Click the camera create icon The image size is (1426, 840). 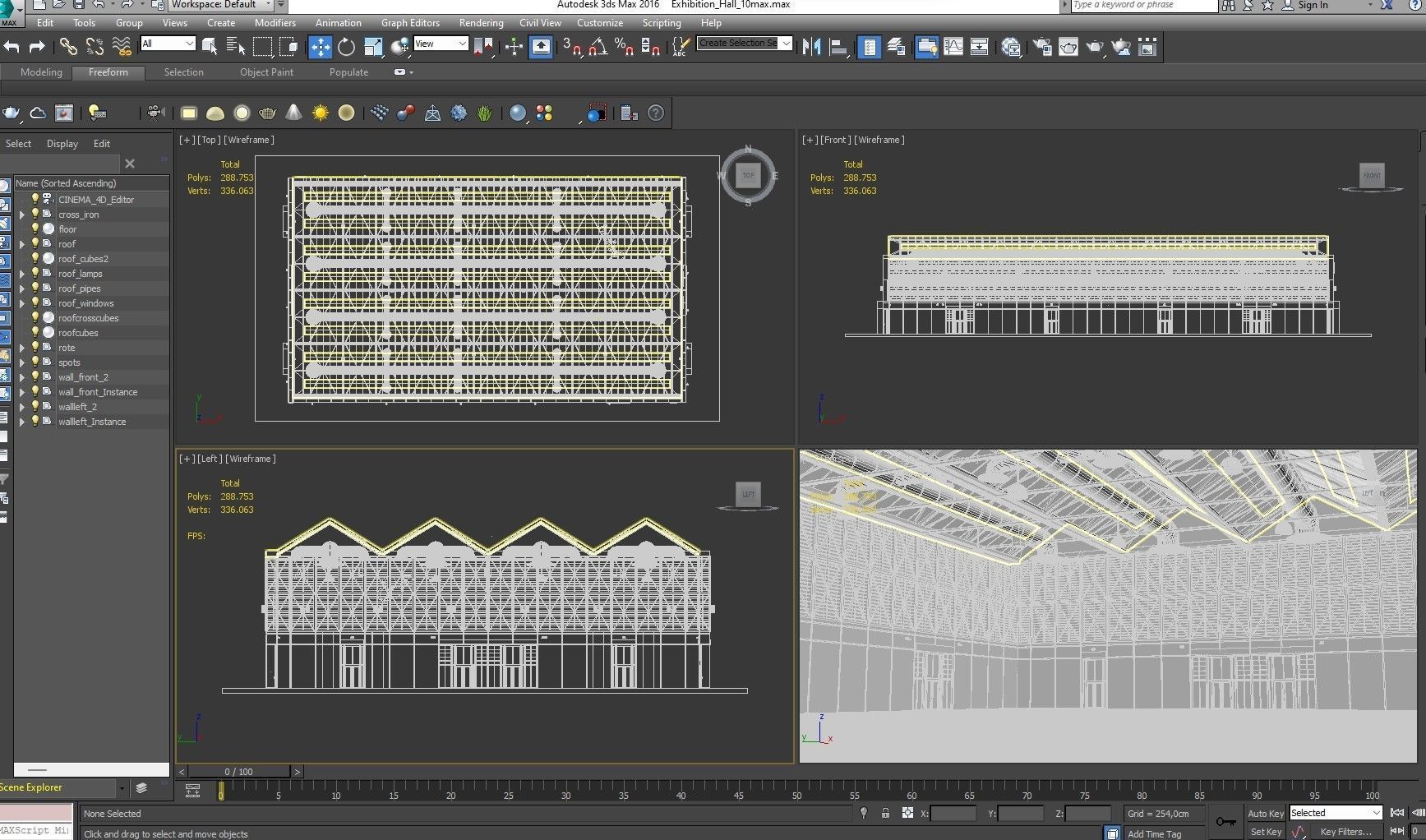[155, 113]
